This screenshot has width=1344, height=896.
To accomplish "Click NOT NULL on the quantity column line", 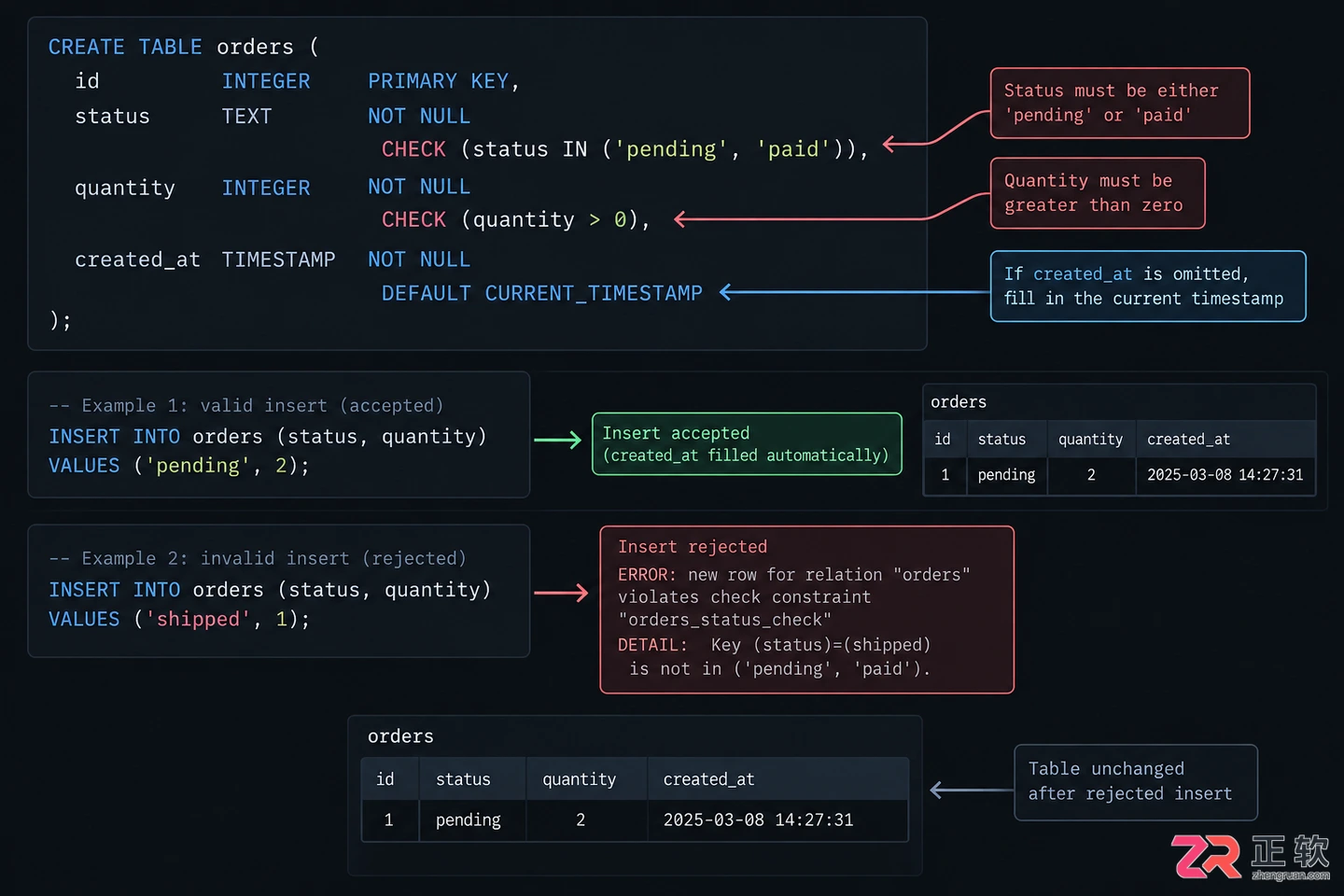I will pos(419,187).
